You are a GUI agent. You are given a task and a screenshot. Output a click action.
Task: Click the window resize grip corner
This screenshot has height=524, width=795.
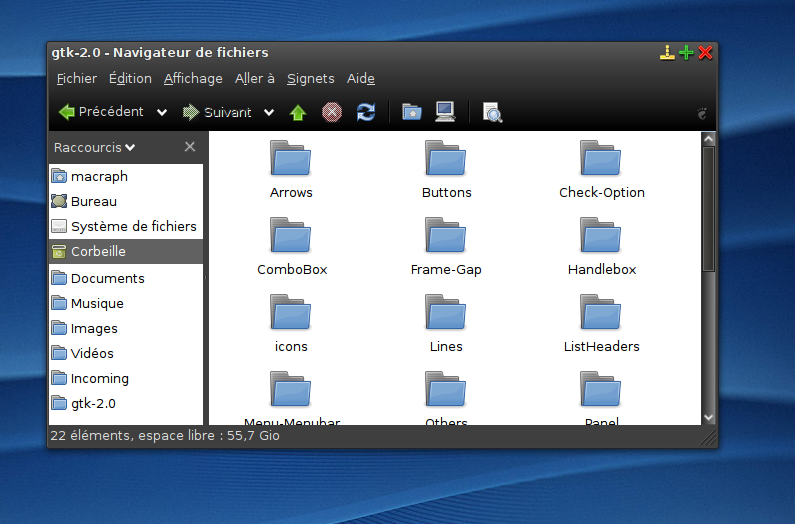[709, 438]
